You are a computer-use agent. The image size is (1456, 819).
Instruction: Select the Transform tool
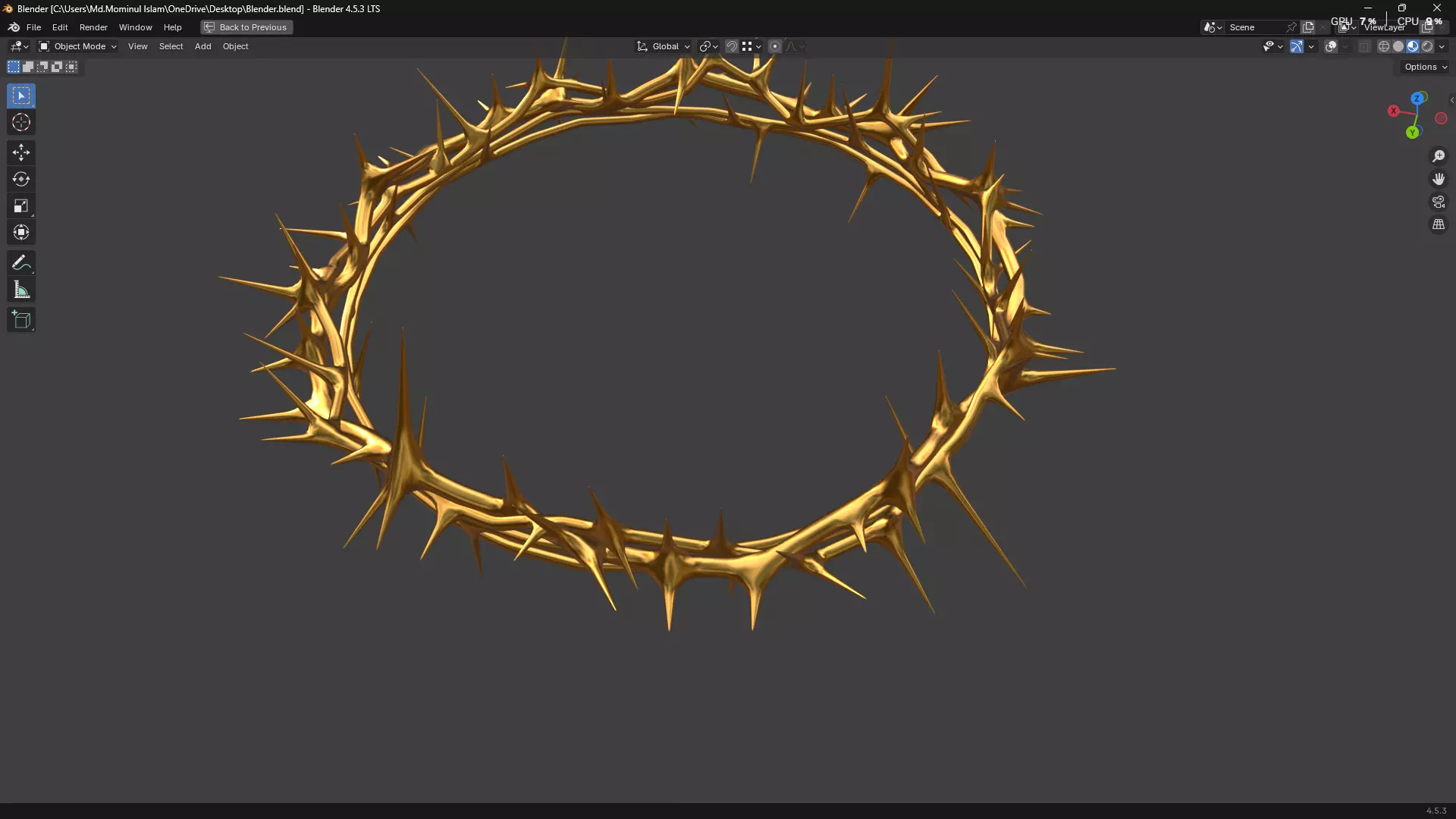21,232
